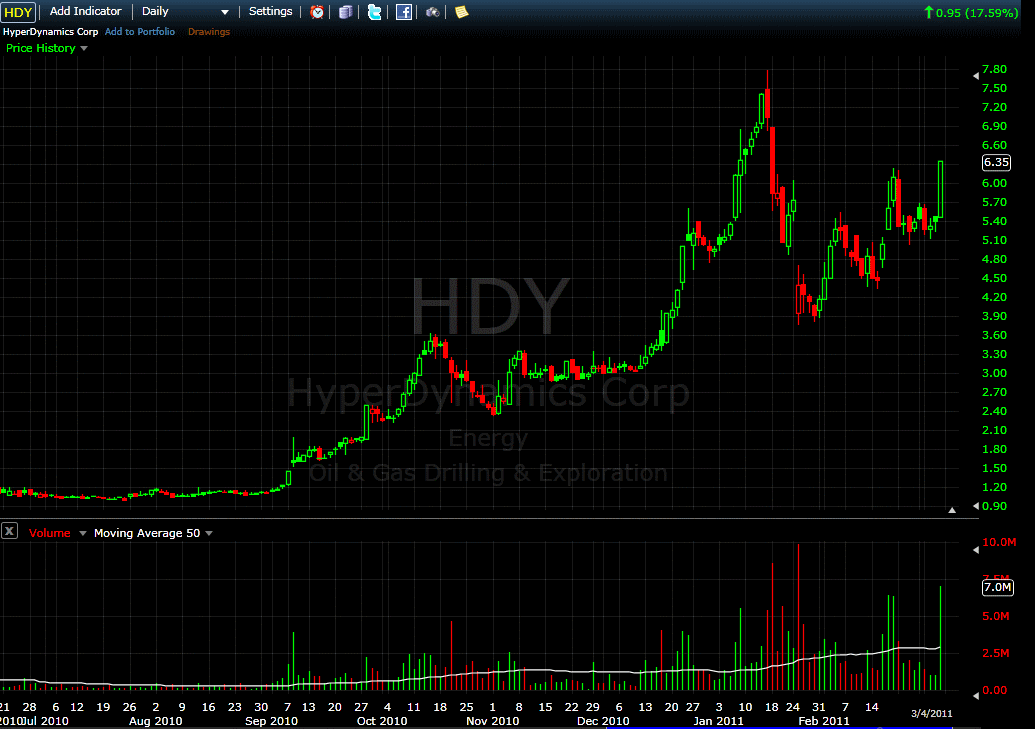The height and width of the screenshot is (729, 1035).
Task: Click the scale arrow beside the 0.90 price
Action: (976, 506)
